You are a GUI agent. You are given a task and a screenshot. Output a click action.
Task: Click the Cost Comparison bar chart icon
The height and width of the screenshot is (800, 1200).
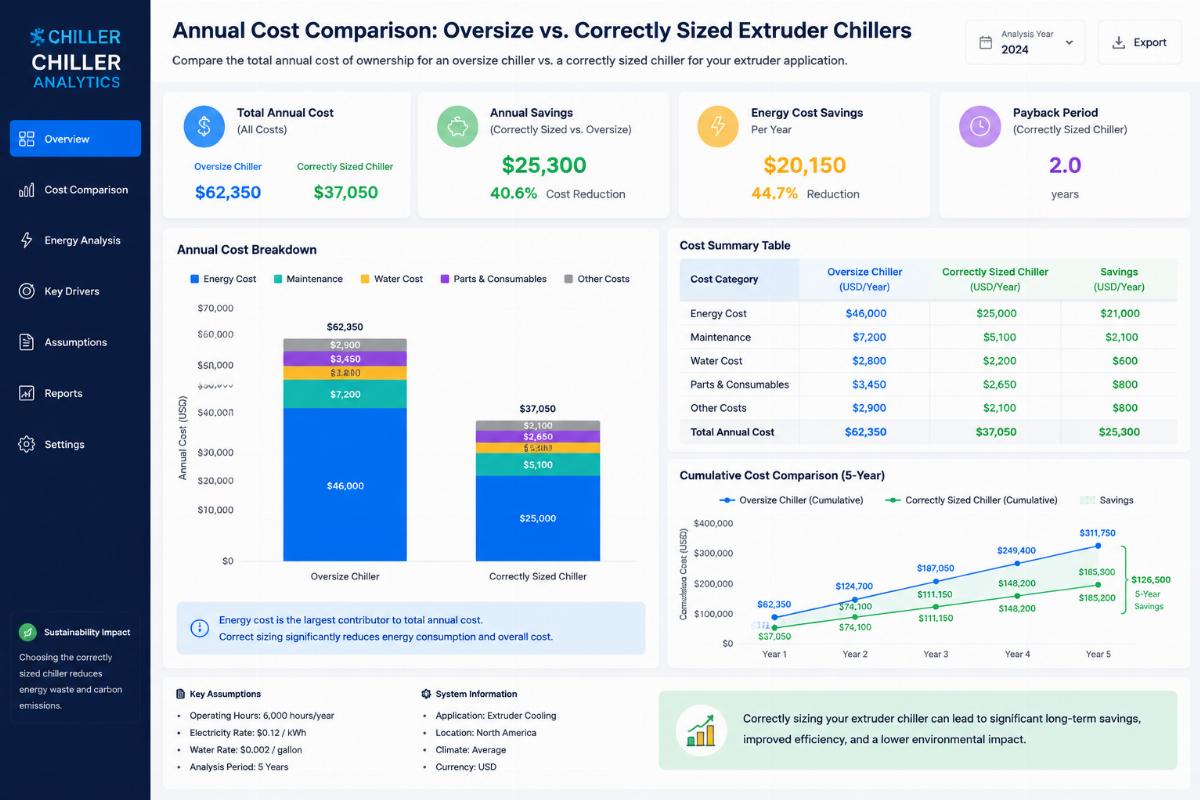27,190
